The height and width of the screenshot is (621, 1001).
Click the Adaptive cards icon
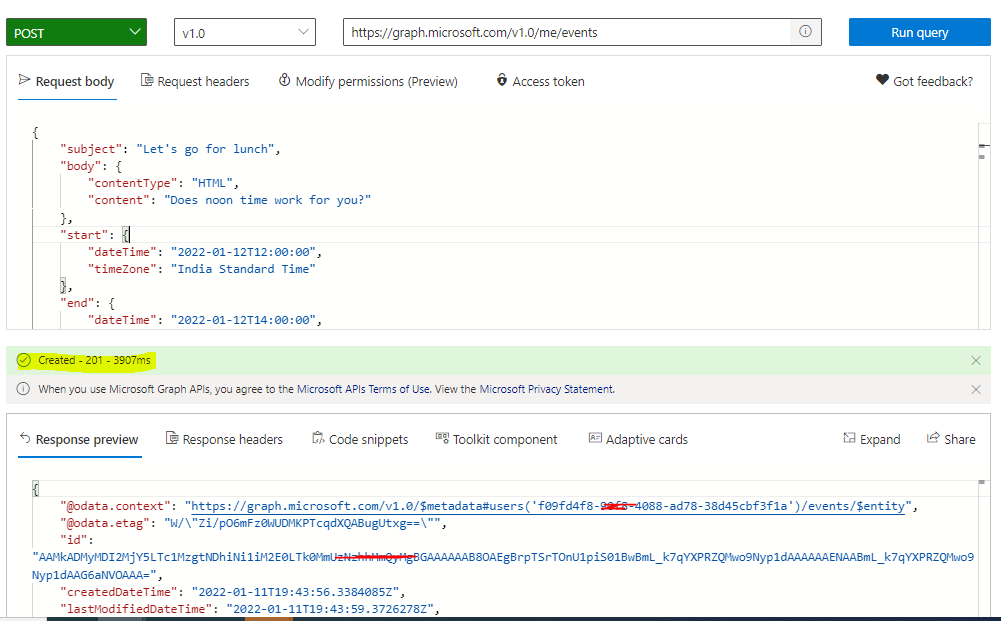click(596, 439)
